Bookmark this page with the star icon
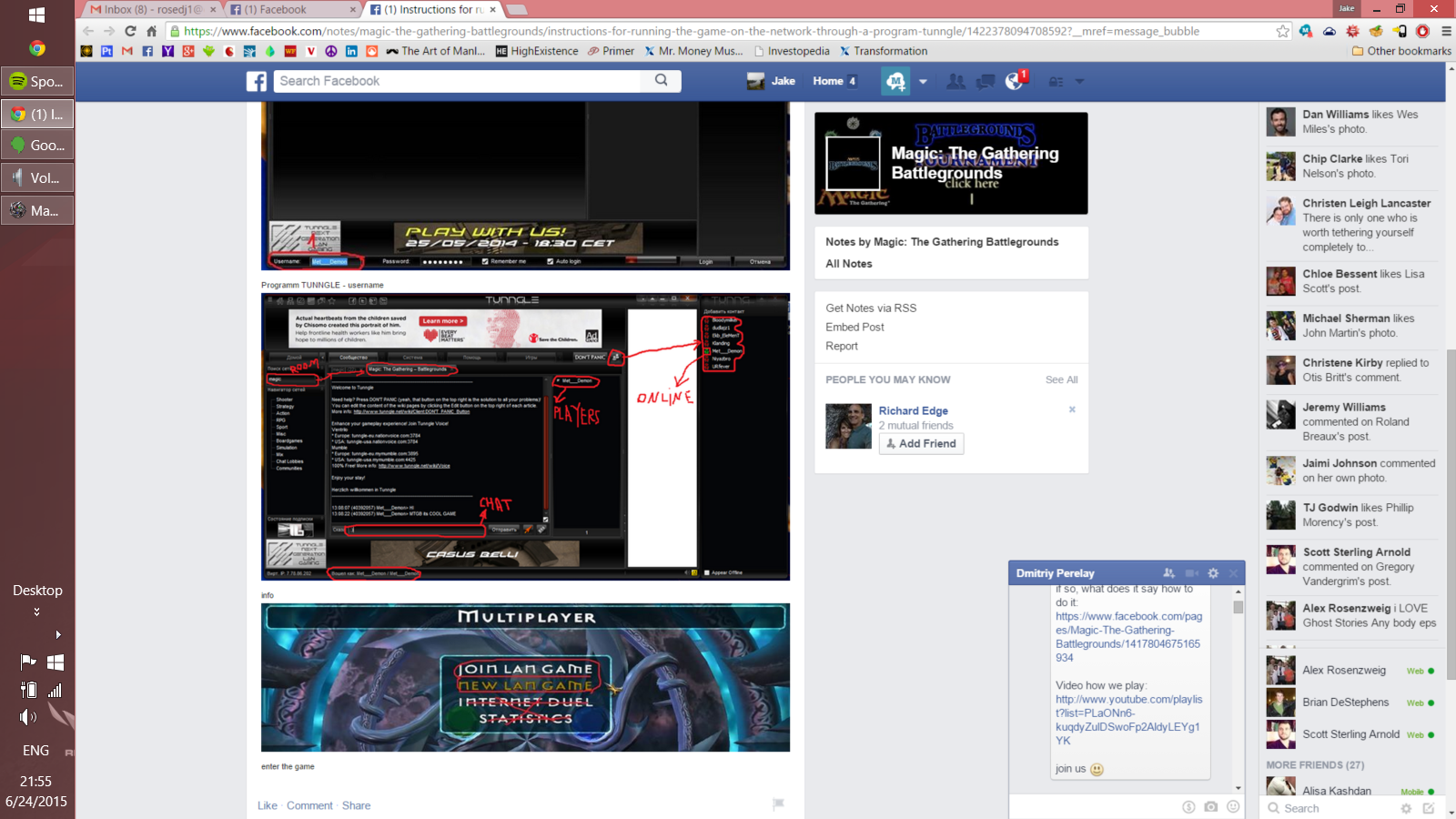Image resolution: width=1456 pixels, height=819 pixels. tap(1283, 31)
